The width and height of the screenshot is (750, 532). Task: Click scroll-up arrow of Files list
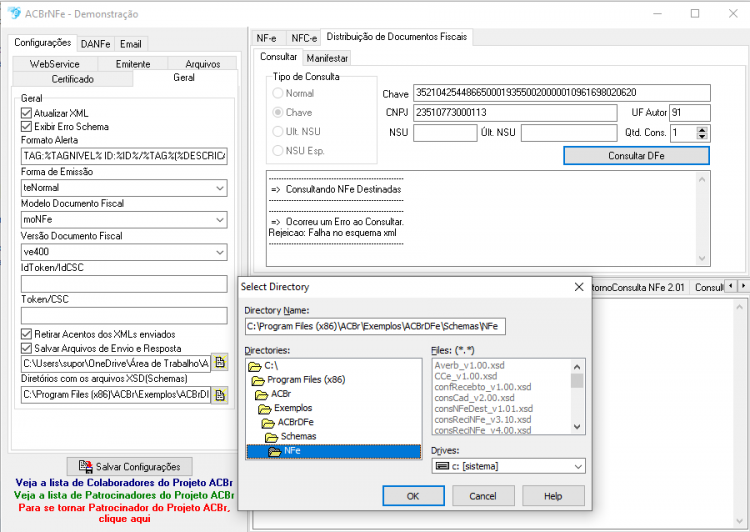click(x=577, y=367)
